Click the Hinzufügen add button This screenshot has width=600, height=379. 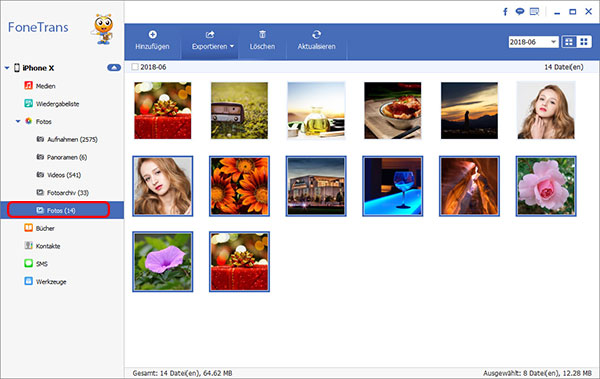[152, 41]
